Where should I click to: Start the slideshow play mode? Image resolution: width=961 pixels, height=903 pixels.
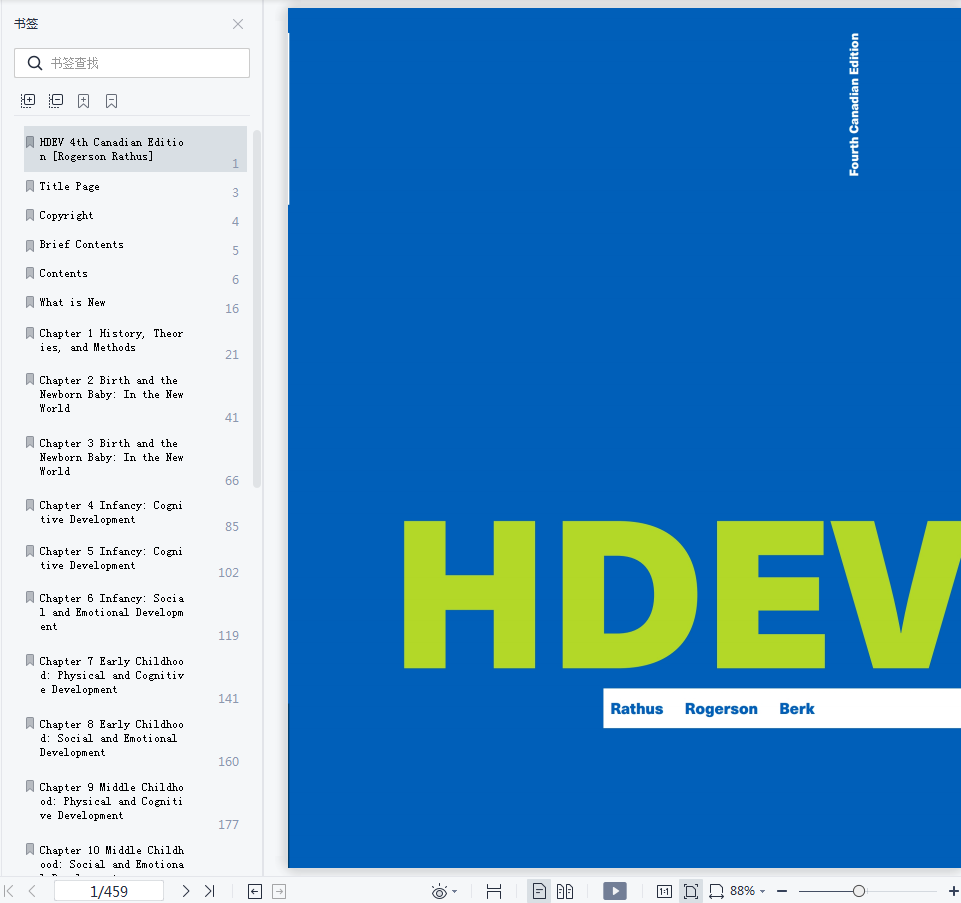tap(615, 891)
